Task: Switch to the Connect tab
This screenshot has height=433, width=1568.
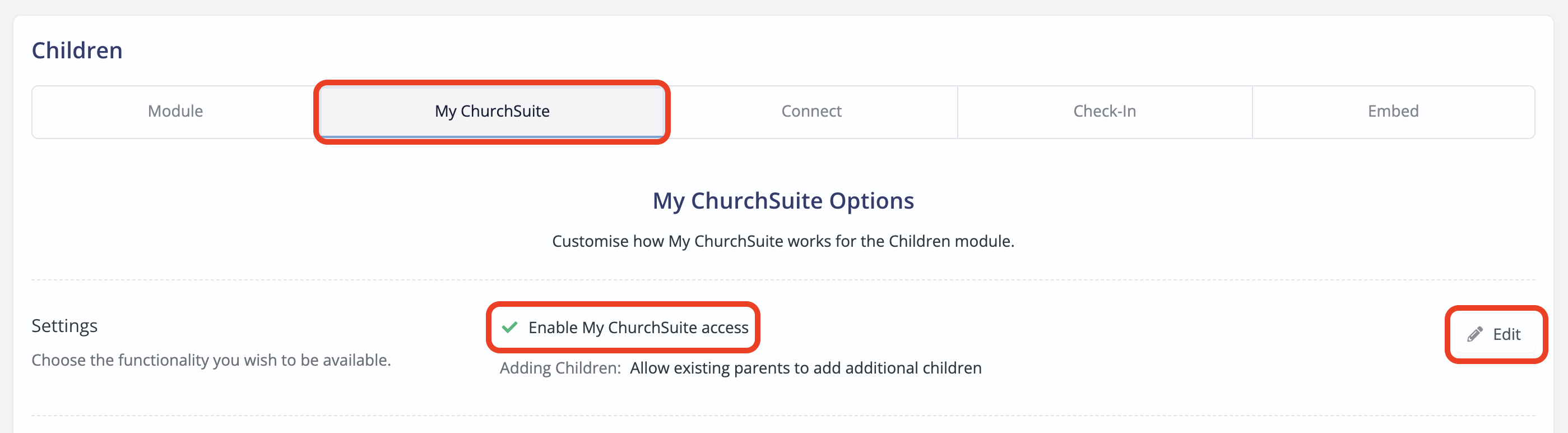Action: click(x=811, y=112)
